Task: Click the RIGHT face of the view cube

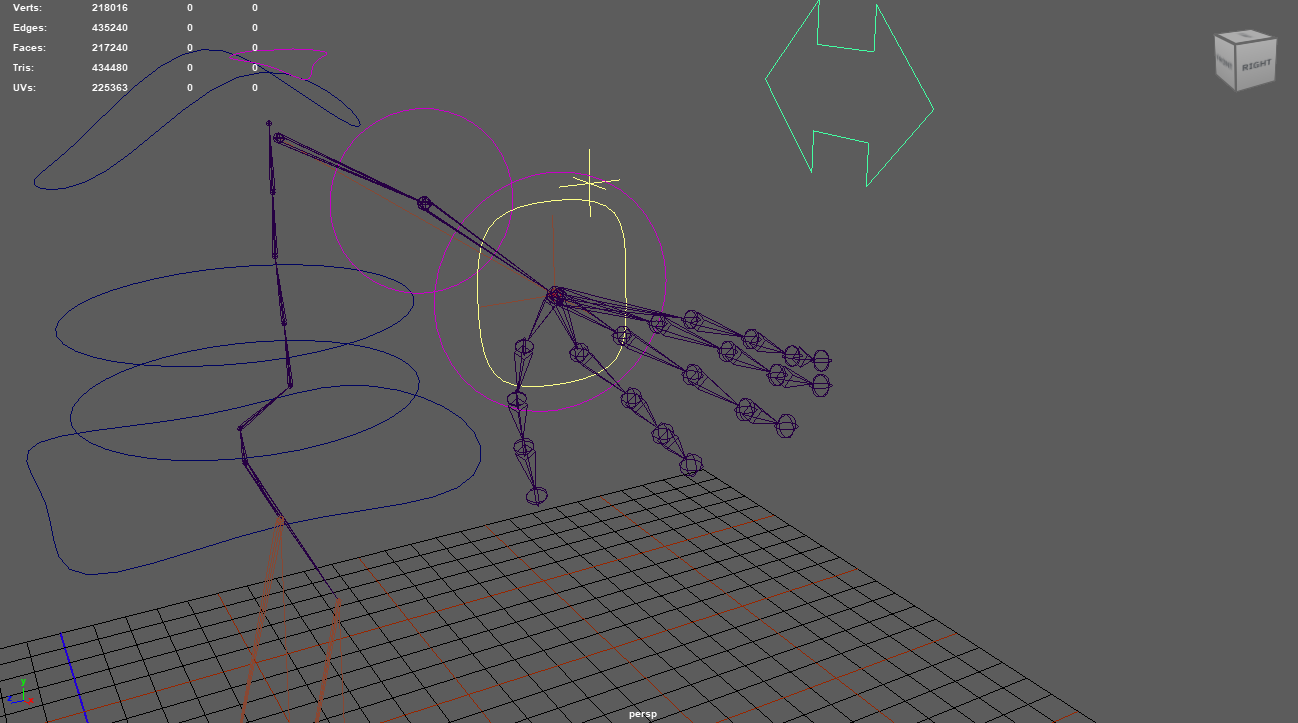Action: click(x=1257, y=64)
